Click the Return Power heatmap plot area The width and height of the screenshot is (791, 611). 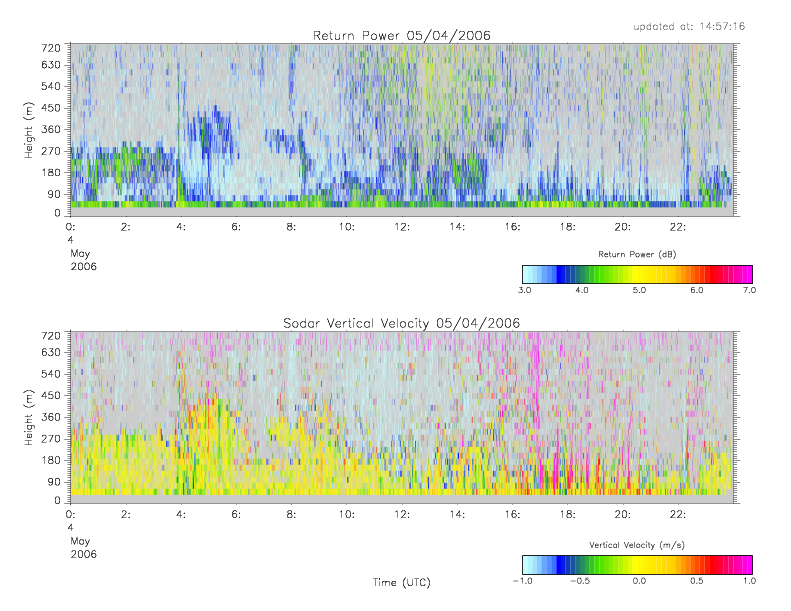click(x=402, y=130)
